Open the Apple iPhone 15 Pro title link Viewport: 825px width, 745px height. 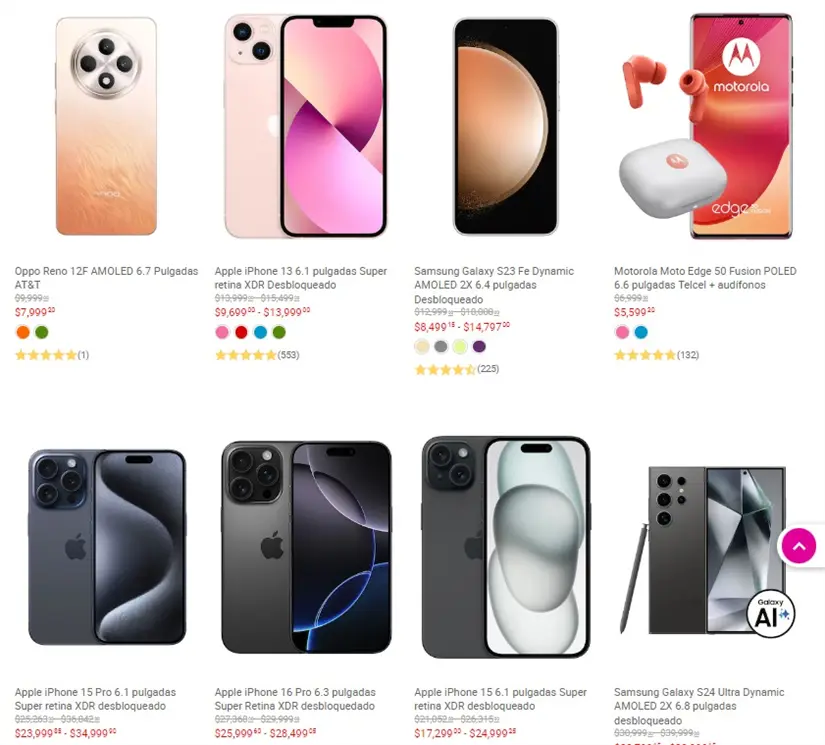click(x=95, y=699)
